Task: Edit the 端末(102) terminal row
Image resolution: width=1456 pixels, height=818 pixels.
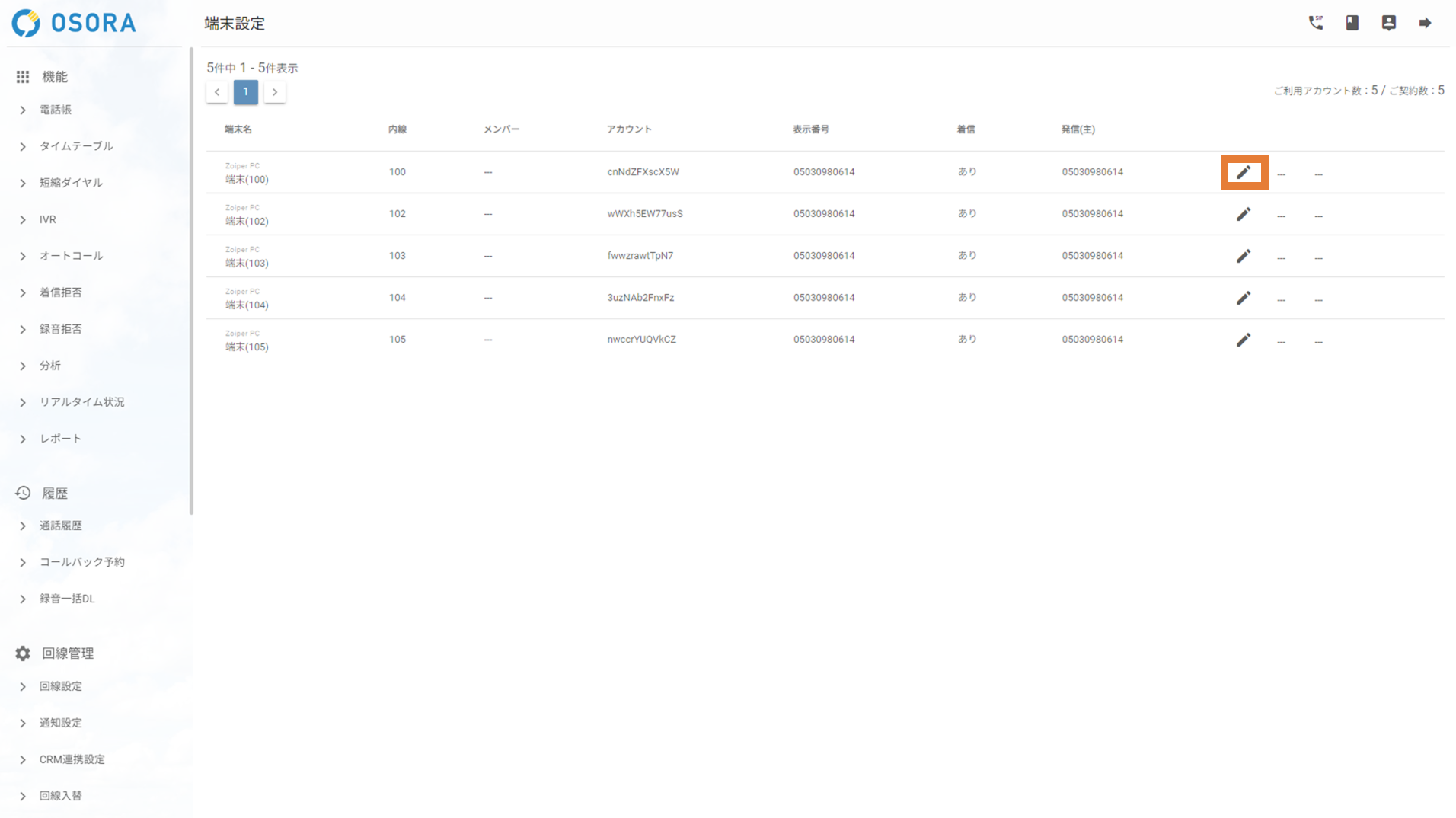Action: pos(1243,214)
